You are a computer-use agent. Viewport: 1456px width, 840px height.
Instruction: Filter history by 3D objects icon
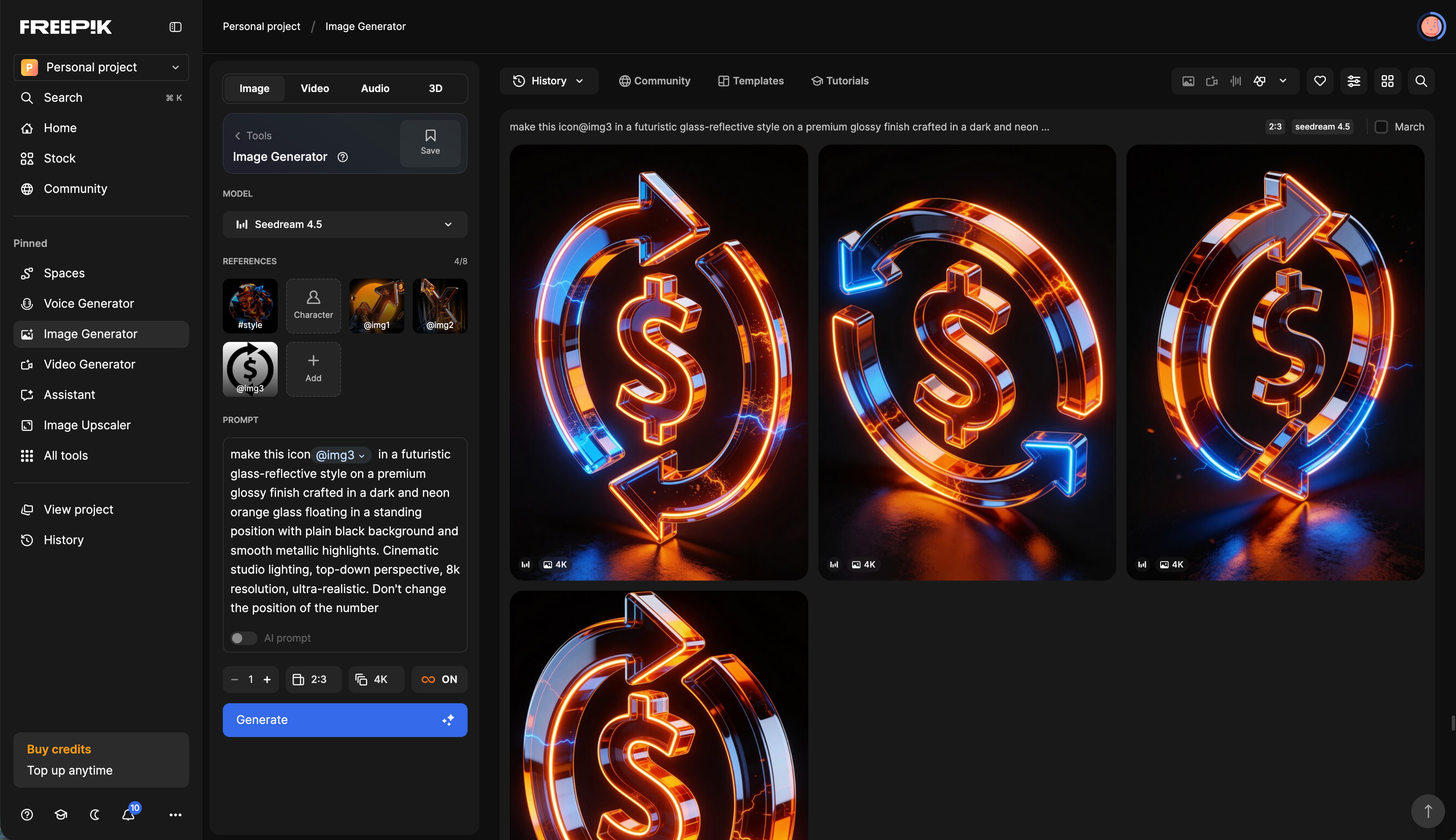[1259, 81]
